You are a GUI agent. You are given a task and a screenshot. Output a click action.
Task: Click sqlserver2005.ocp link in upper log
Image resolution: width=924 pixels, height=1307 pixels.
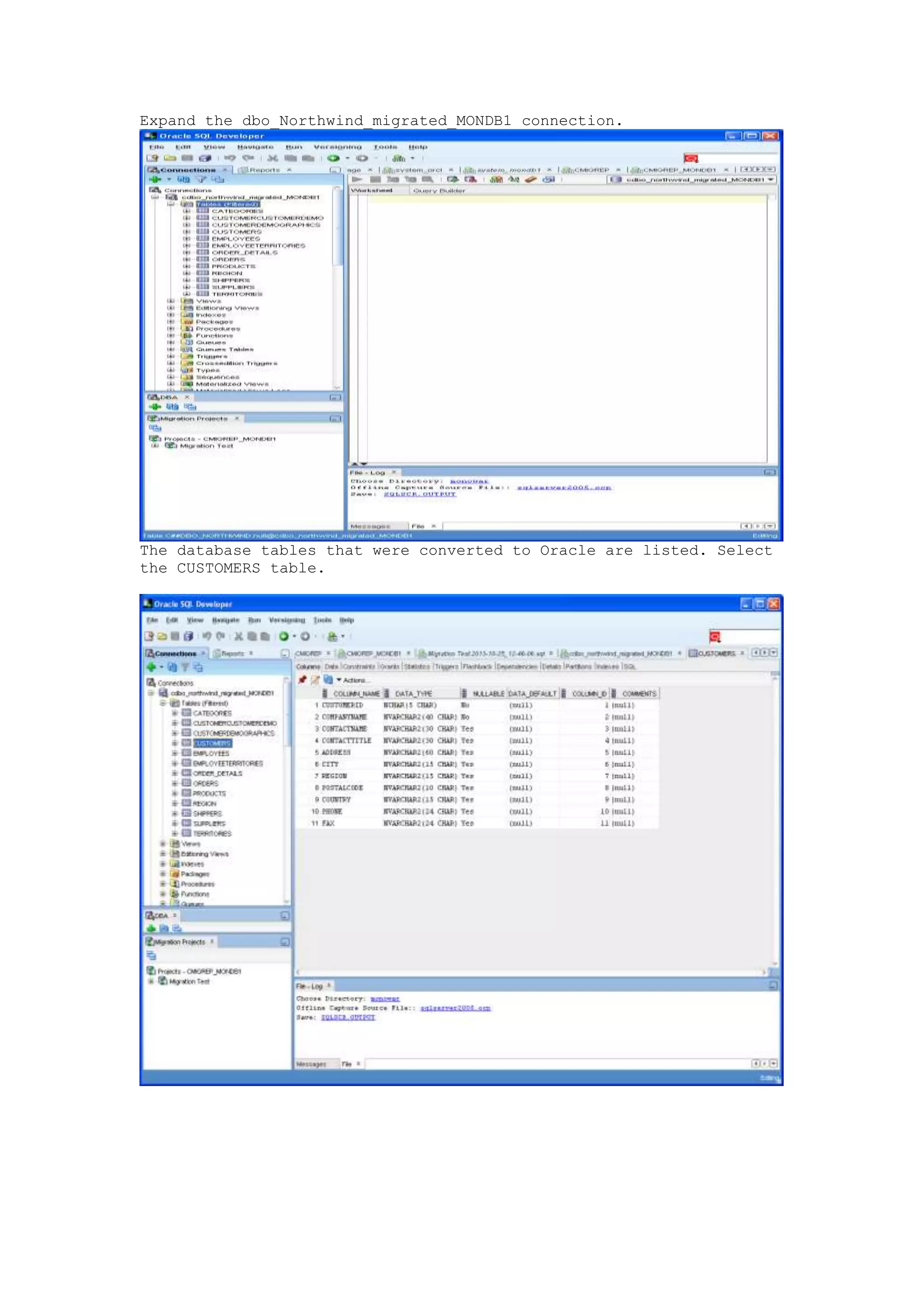[564, 488]
